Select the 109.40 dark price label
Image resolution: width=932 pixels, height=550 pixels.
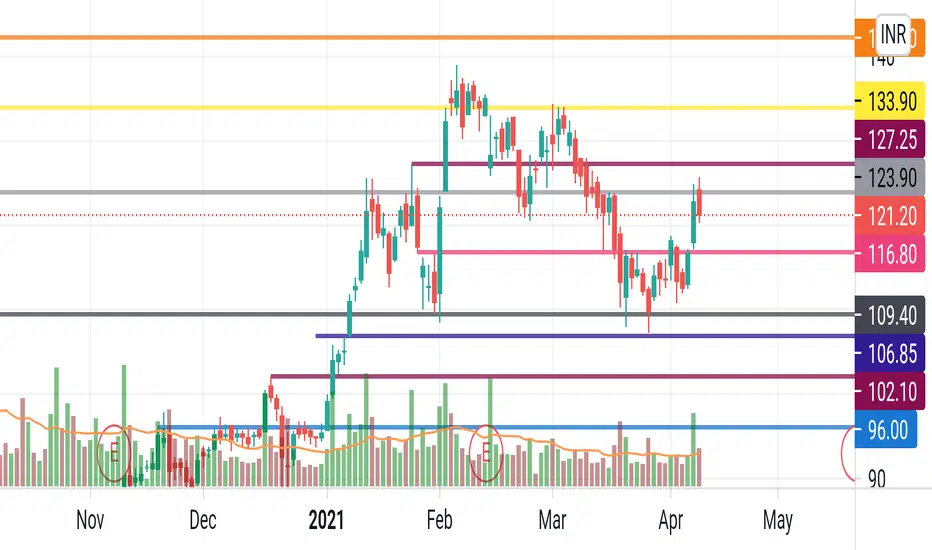tap(889, 315)
